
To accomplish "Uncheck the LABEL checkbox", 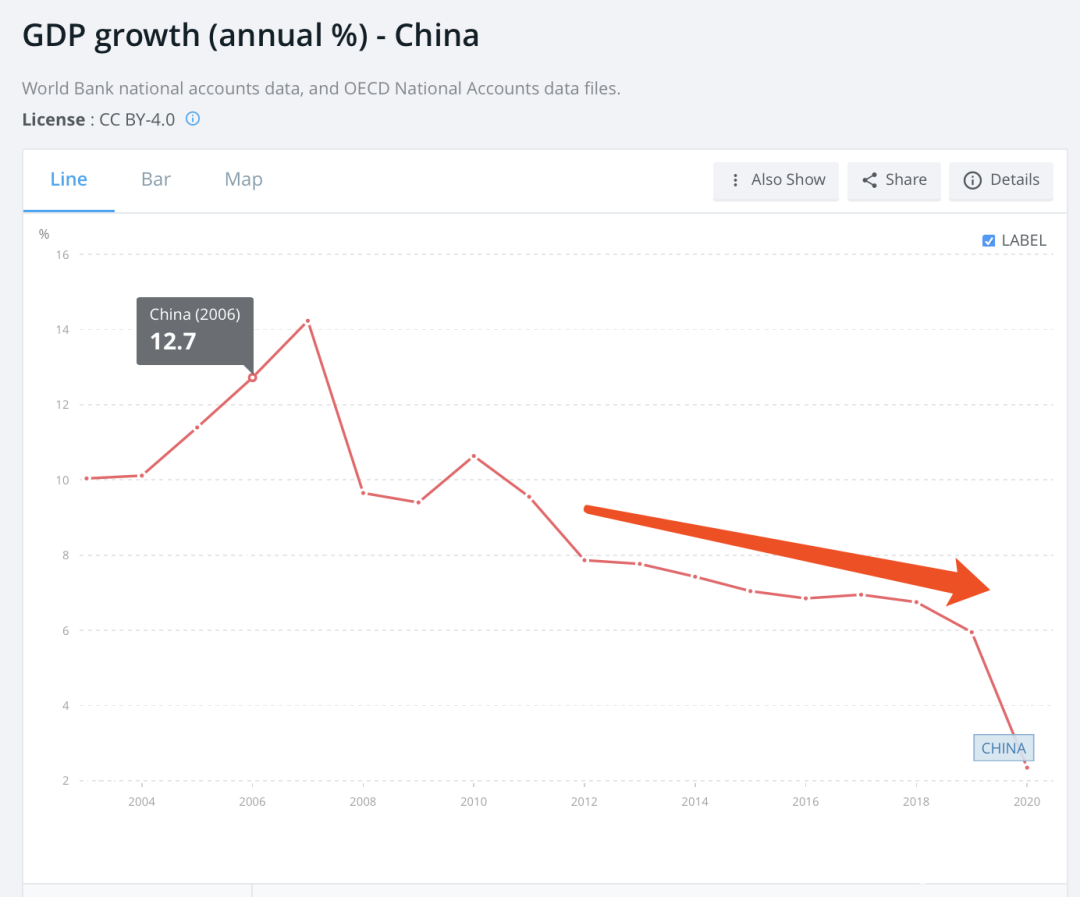I will point(989,240).
